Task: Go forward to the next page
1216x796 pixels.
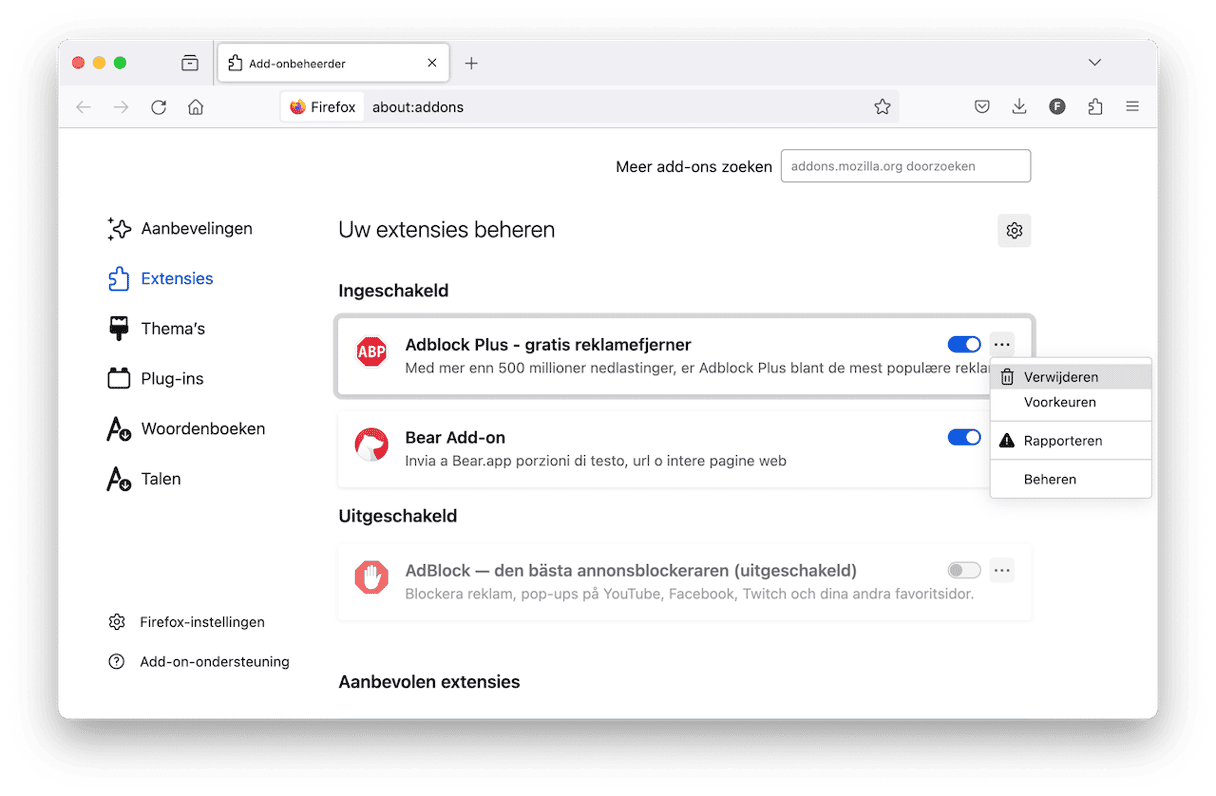Action: [121, 107]
